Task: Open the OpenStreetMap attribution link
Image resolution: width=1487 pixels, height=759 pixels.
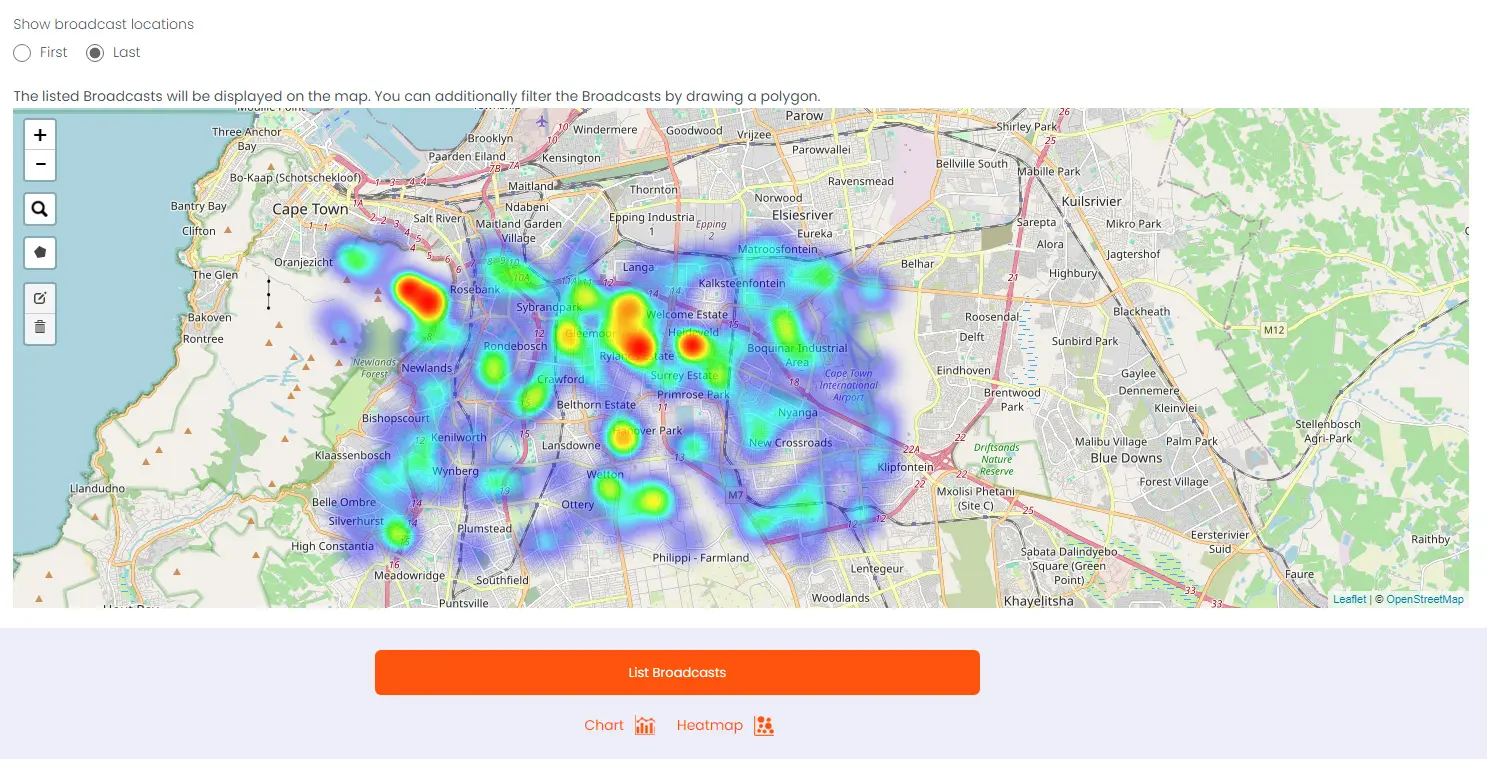Action: tap(1424, 600)
